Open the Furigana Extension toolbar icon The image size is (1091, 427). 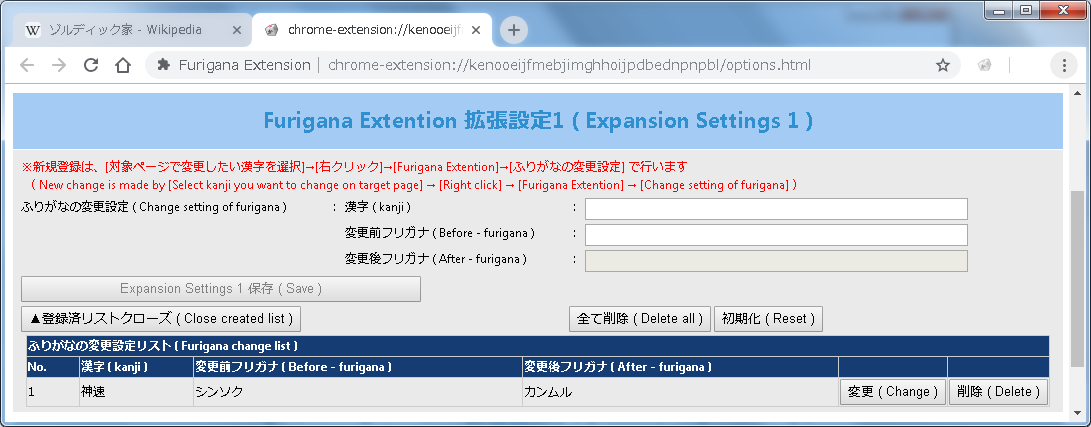(985, 65)
